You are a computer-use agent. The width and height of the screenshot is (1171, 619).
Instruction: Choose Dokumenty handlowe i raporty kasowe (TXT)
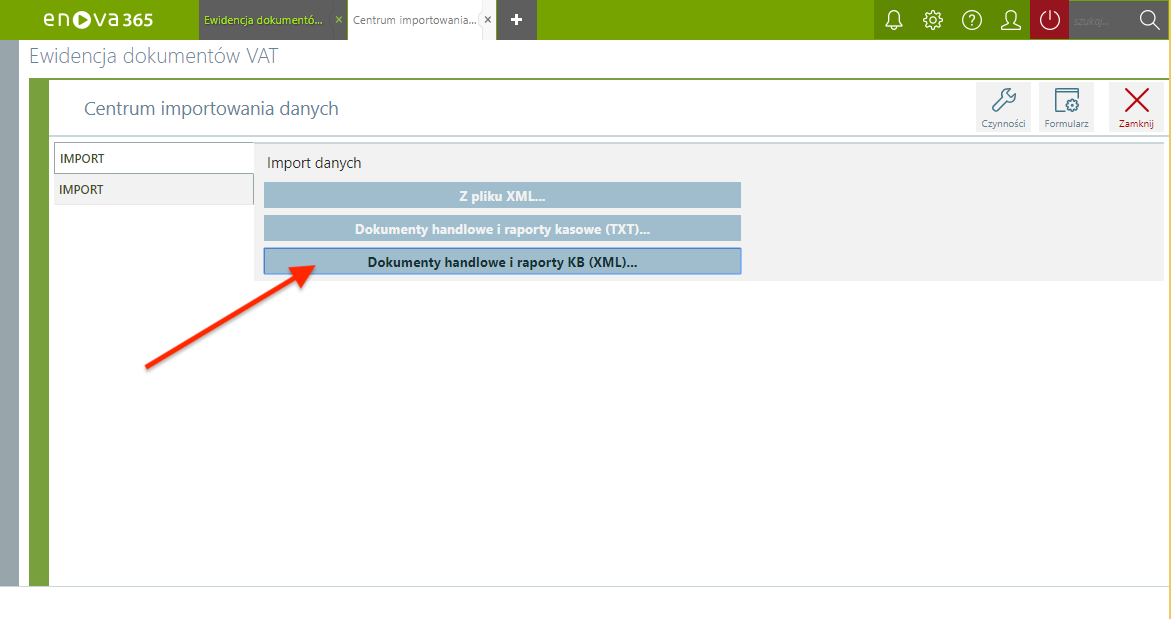(x=502, y=229)
